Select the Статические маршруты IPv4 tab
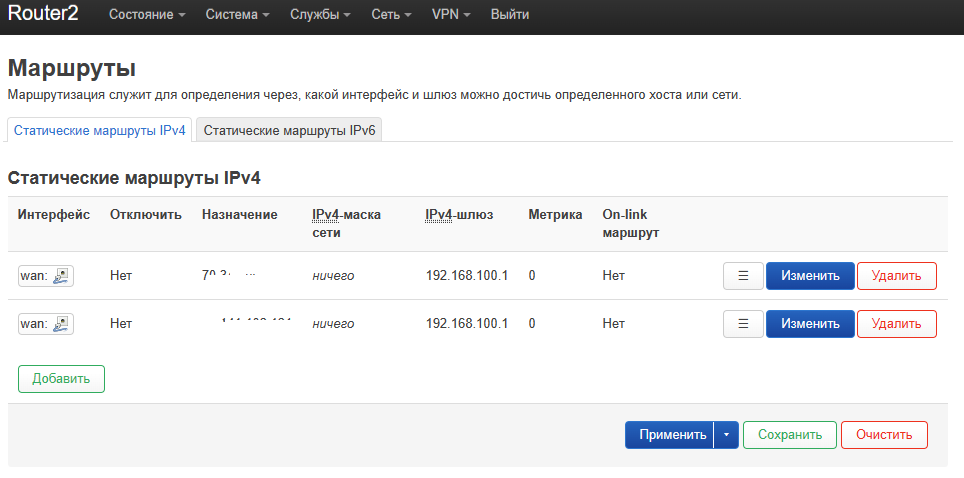 (100, 131)
